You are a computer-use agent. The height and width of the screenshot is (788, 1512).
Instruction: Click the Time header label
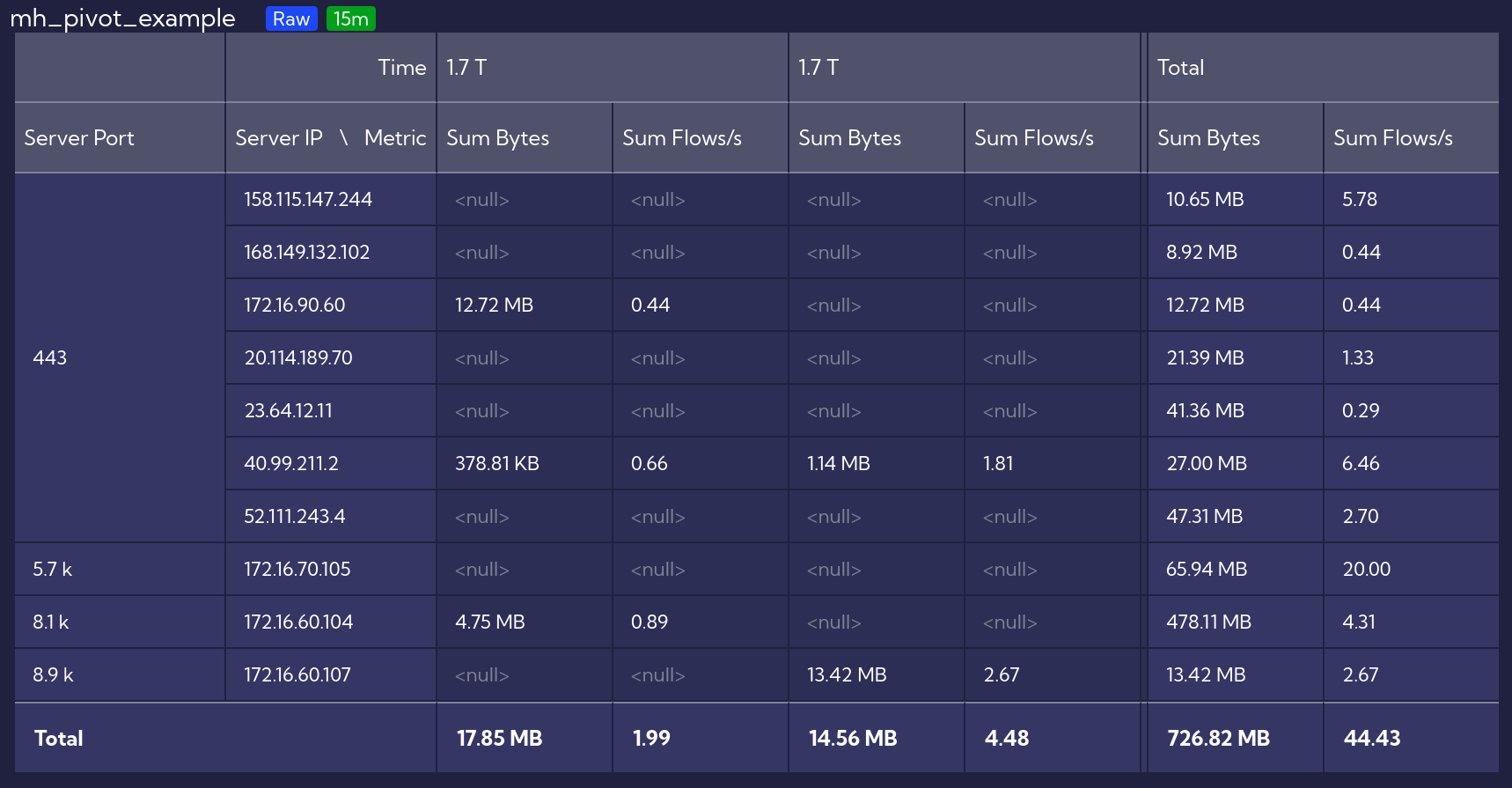pyautogui.click(x=402, y=68)
